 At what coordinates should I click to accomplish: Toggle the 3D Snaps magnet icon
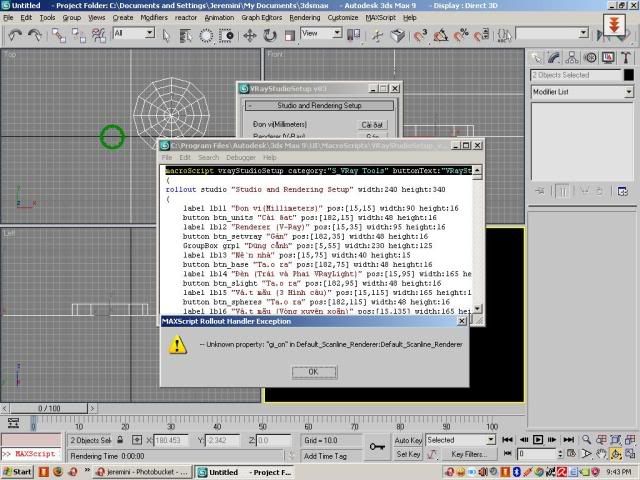click(420, 36)
